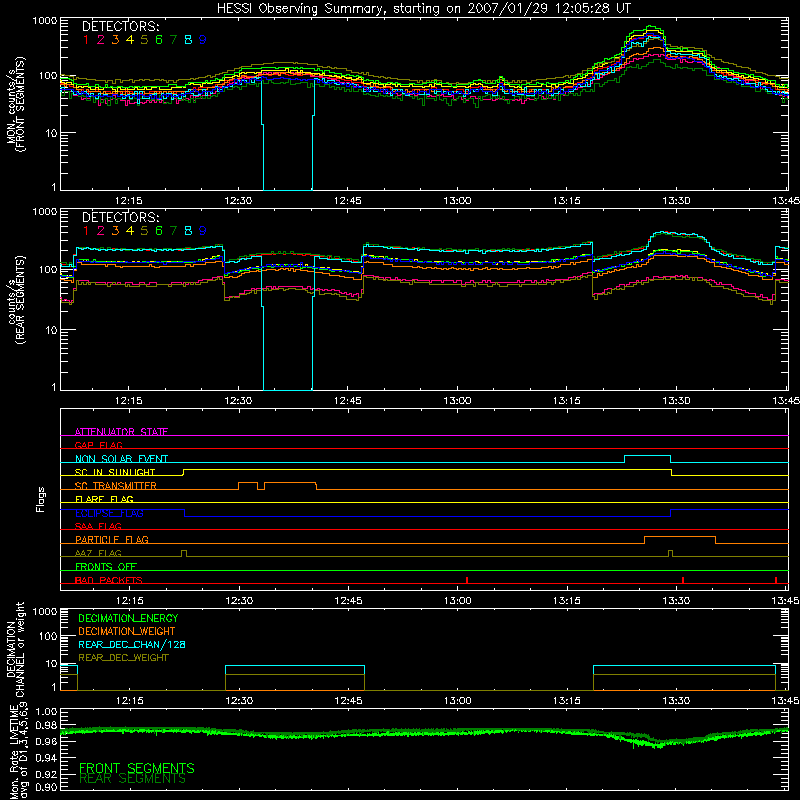The width and height of the screenshot is (800, 800).
Task: Select olive detector 5 in rear segments legend
Action: pyautogui.click(x=144, y=231)
